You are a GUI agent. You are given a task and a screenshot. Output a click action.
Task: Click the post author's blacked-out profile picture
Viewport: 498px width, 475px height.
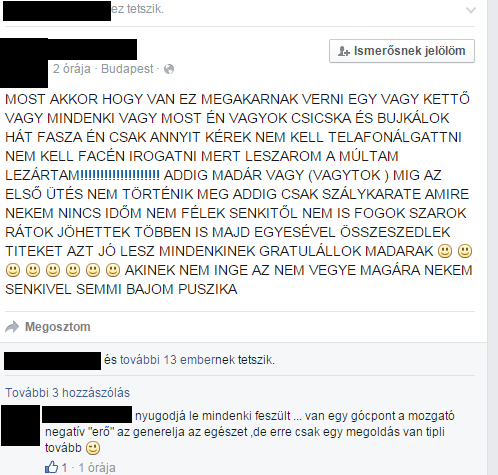point(24,63)
